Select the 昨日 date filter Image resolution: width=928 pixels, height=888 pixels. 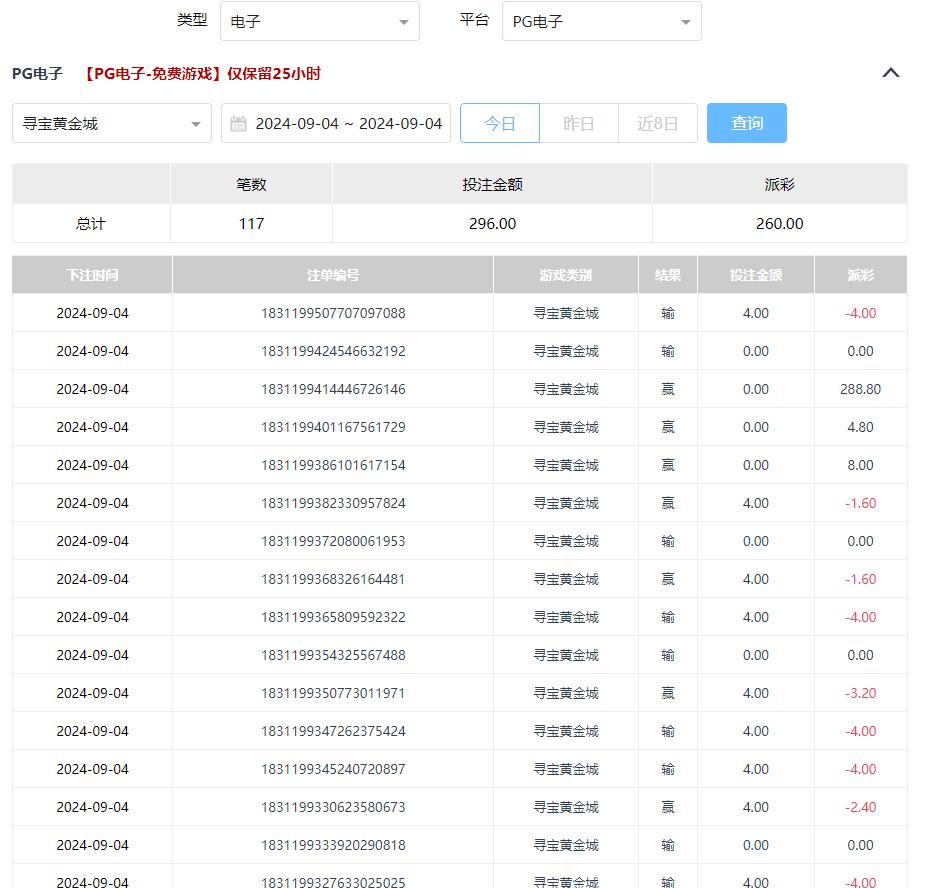(x=579, y=124)
